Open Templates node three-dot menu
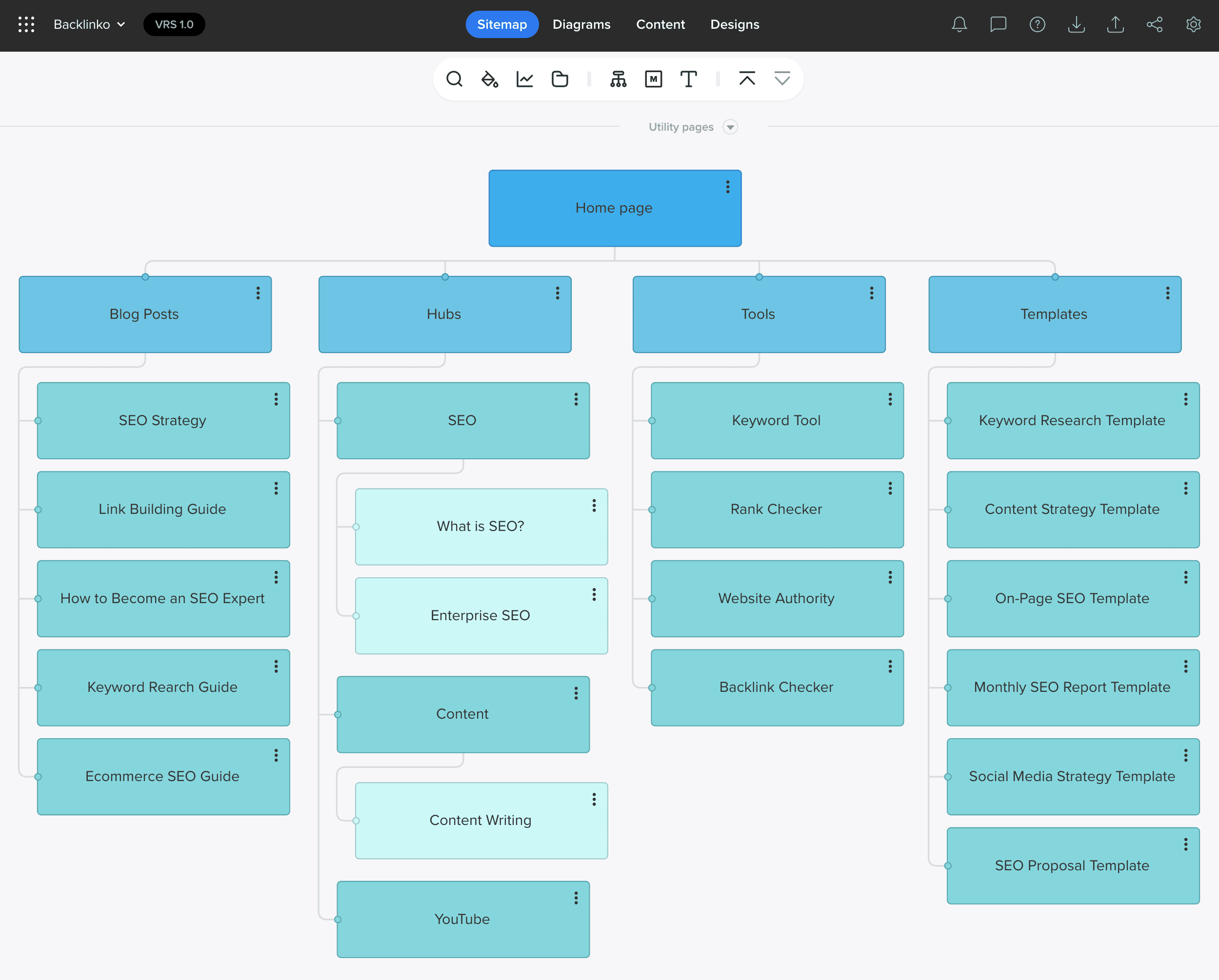Screen dimensions: 1219x980 tap(1168, 293)
